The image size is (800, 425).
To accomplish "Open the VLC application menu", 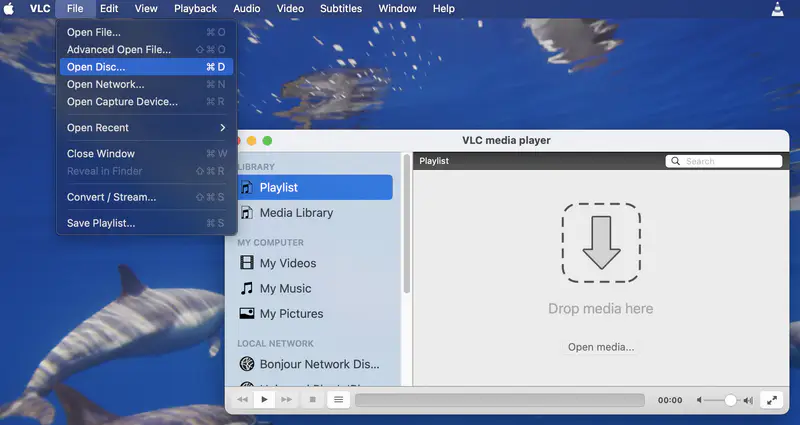I will coord(40,9).
